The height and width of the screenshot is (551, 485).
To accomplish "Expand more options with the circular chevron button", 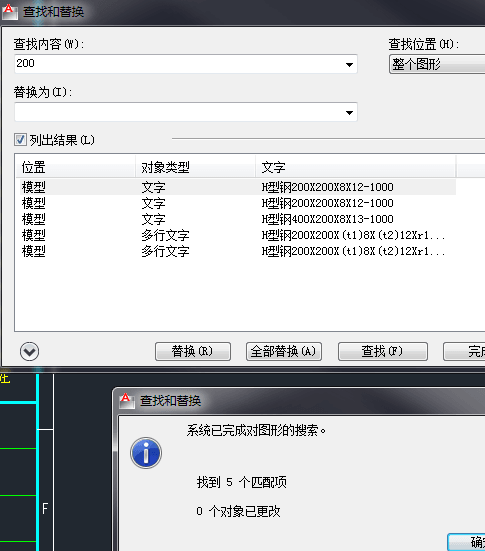I will (30, 351).
